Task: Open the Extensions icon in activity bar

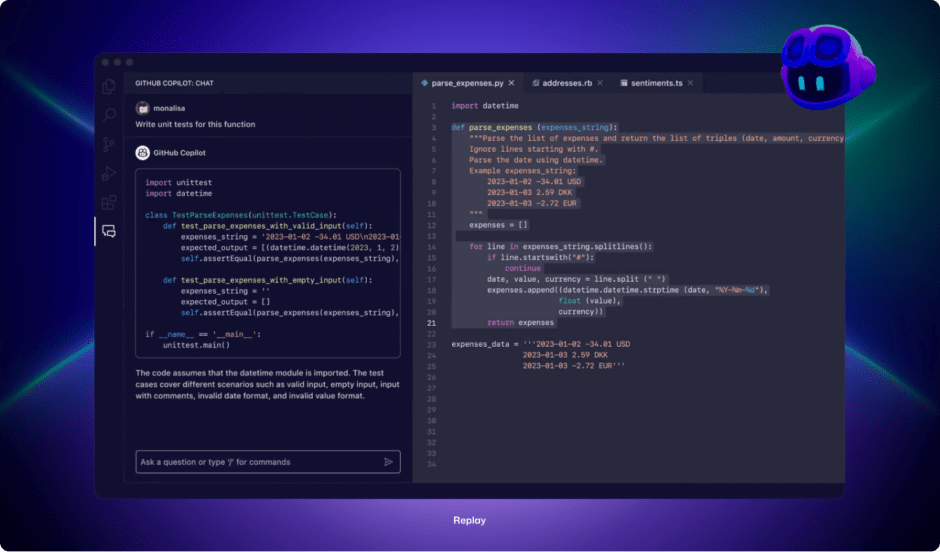Action: (109, 203)
